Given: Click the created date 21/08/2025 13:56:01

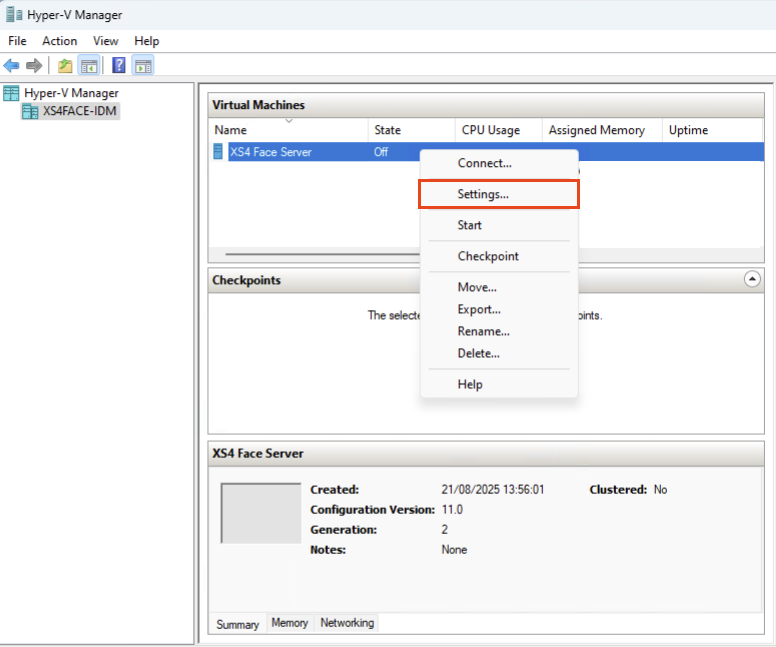Looking at the screenshot, I should [492, 490].
